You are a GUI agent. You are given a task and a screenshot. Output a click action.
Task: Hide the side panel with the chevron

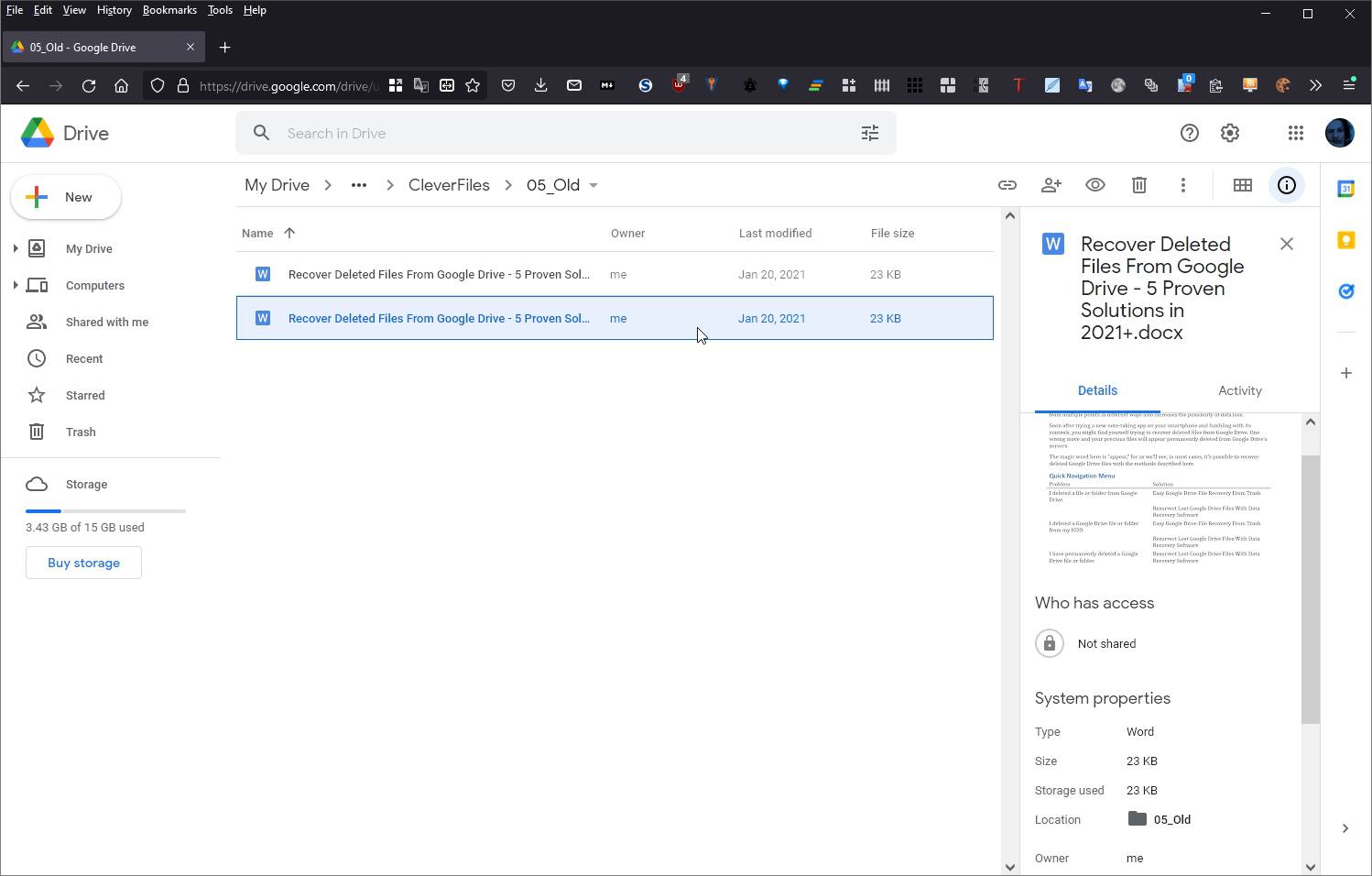(x=1345, y=828)
